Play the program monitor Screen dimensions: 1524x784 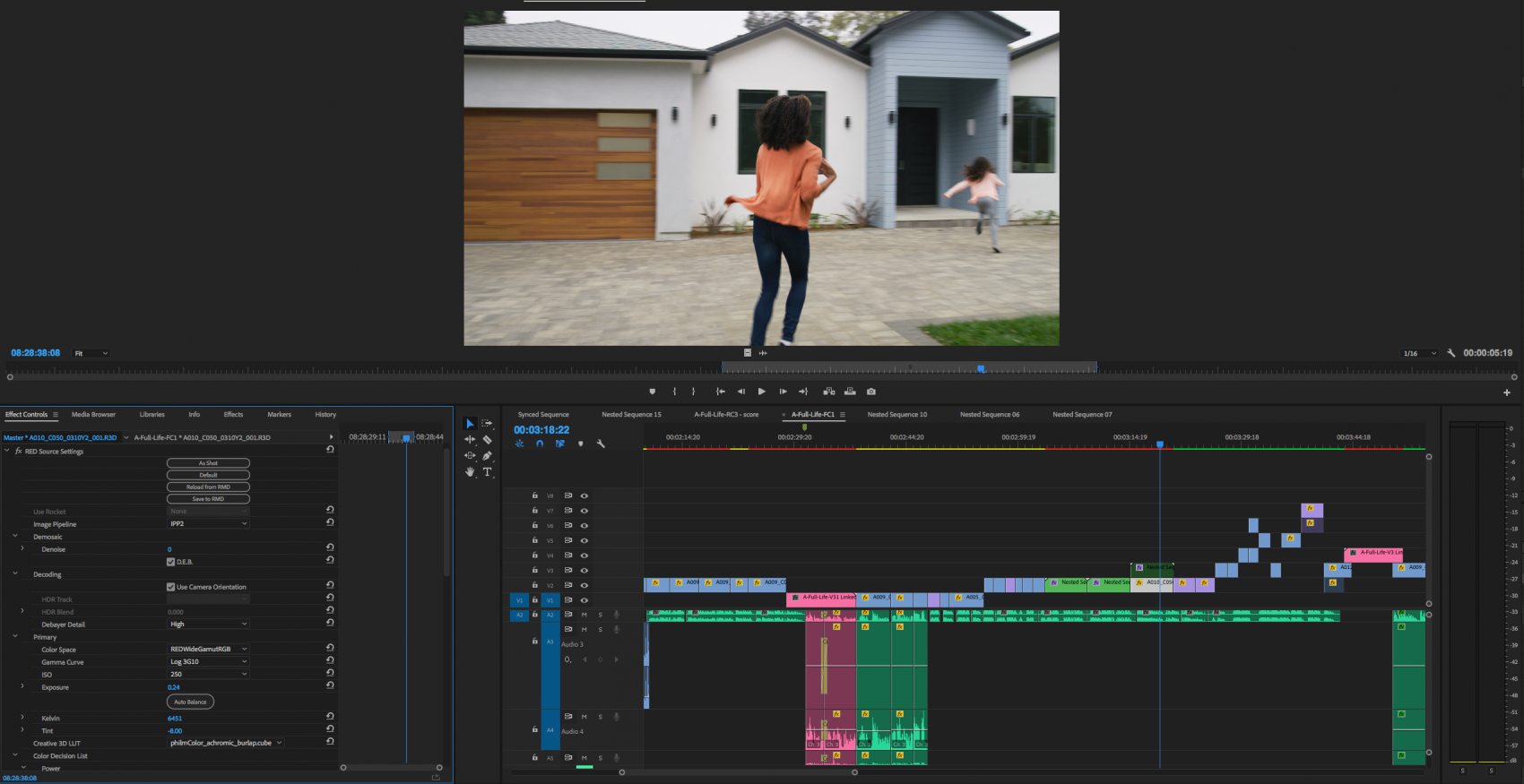click(x=761, y=392)
